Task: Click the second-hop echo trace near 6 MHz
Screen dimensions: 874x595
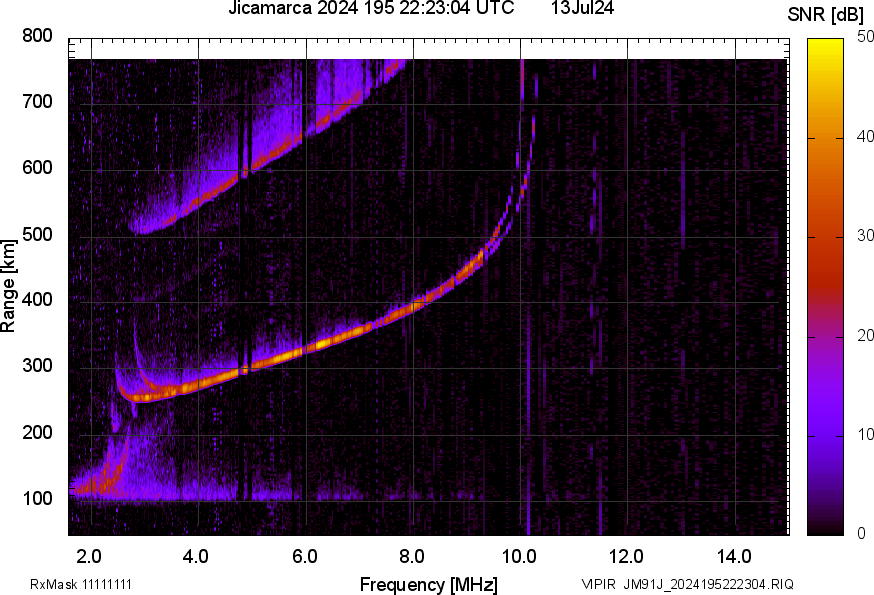Action: 305,134
